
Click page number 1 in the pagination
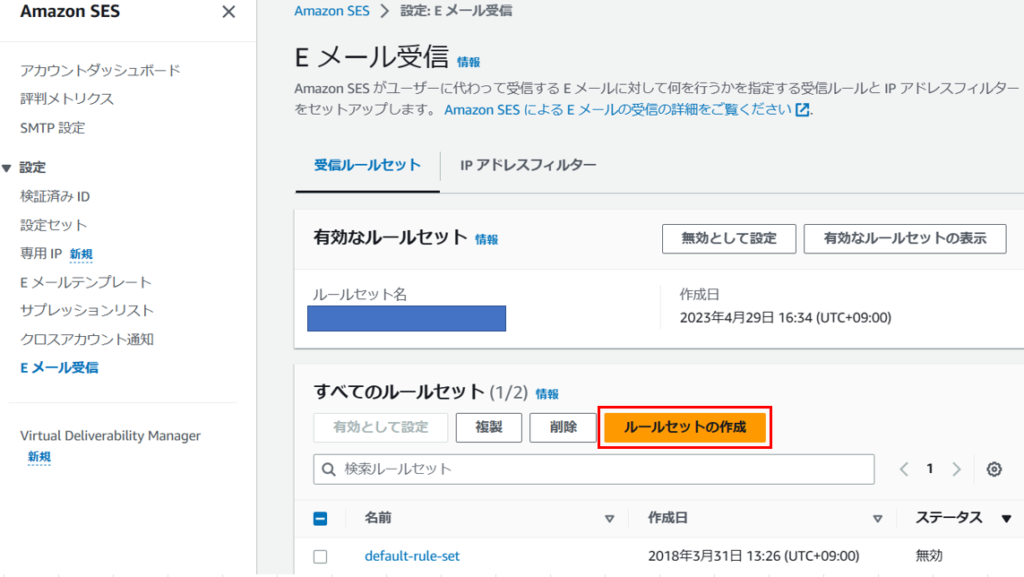pyautogui.click(x=930, y=469)
